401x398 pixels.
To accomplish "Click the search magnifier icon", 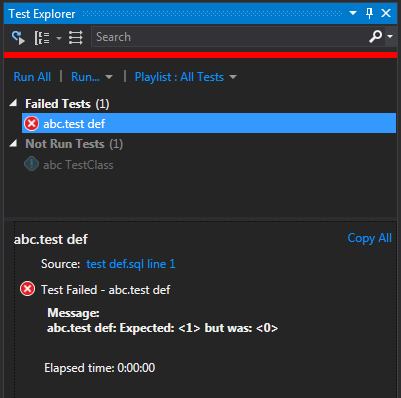I will (x=375, y=37).
